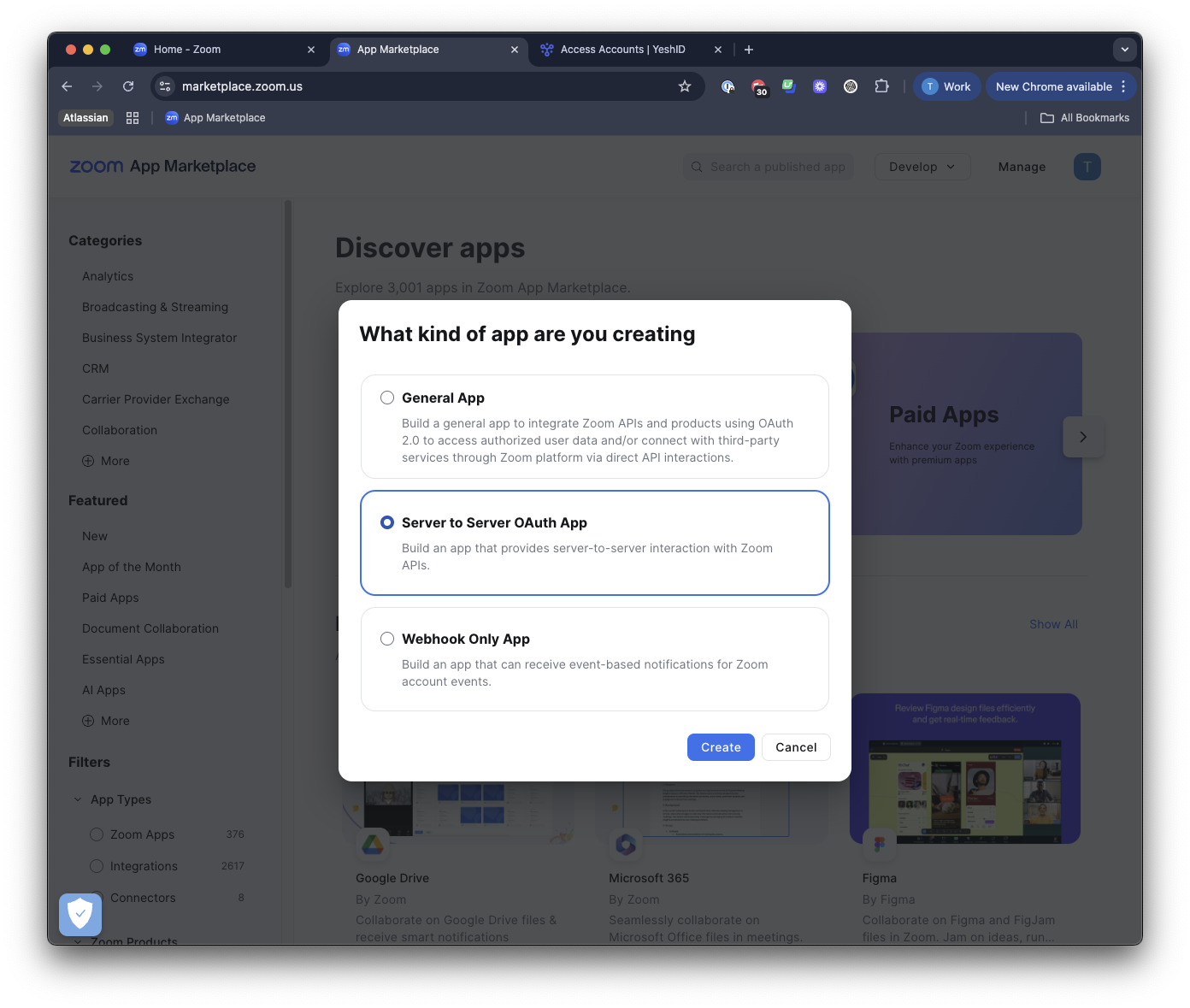The height and width of the screenshot is (1008, 1190).
Task: Reload the page using the refresh icon
Action: point(128,86)
